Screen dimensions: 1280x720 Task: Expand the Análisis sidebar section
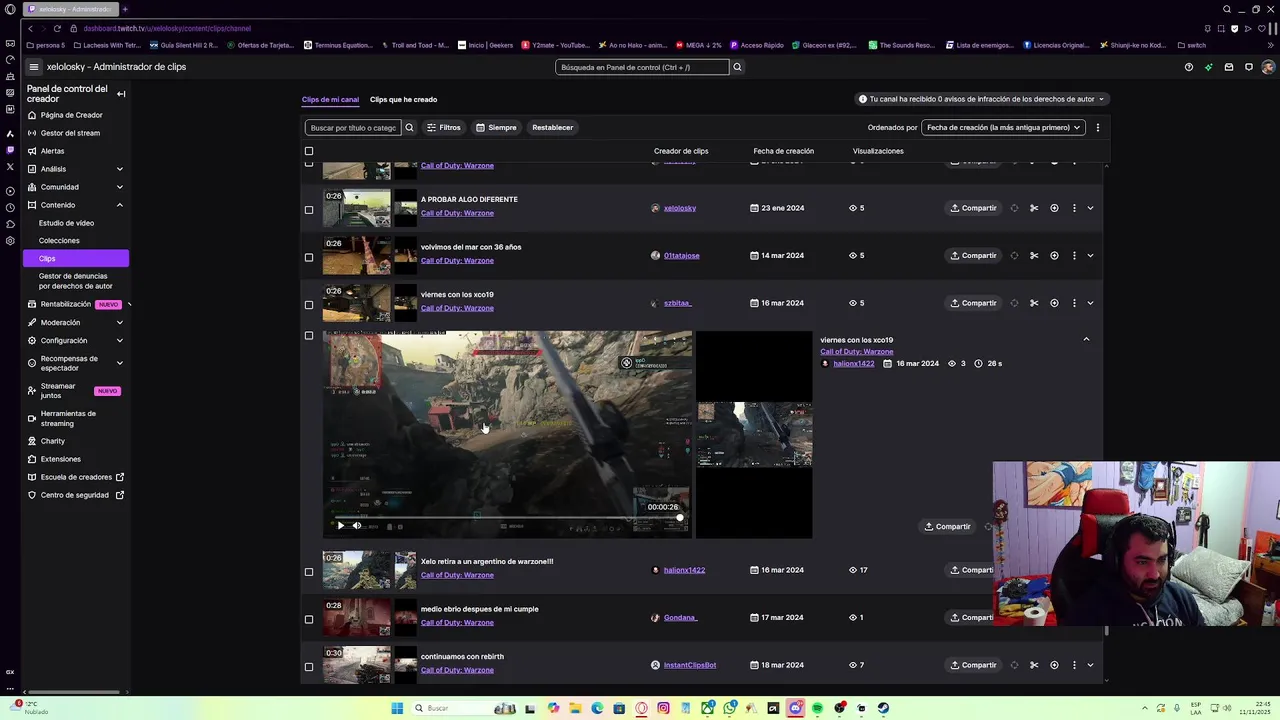tap(119, 169)
